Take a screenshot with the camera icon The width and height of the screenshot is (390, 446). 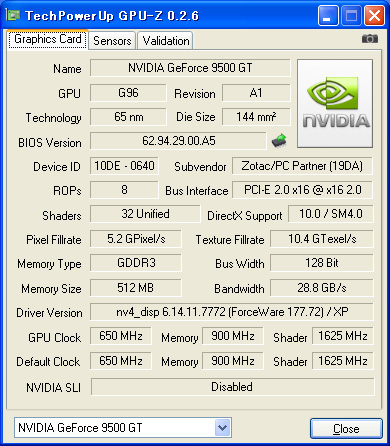tap(370, 39)
